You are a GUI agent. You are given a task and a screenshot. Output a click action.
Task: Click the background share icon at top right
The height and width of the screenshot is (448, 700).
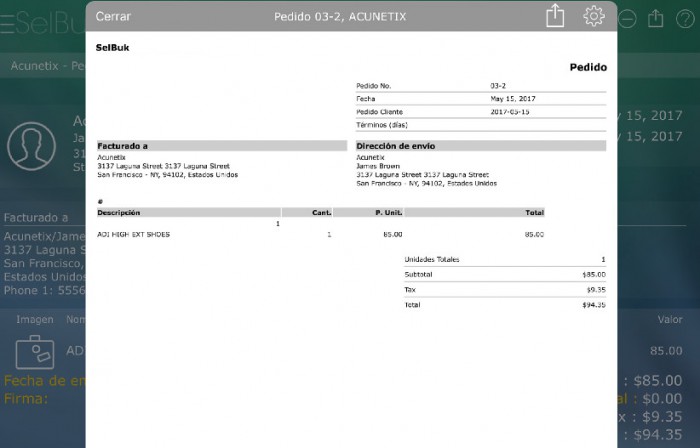(656, 18)
